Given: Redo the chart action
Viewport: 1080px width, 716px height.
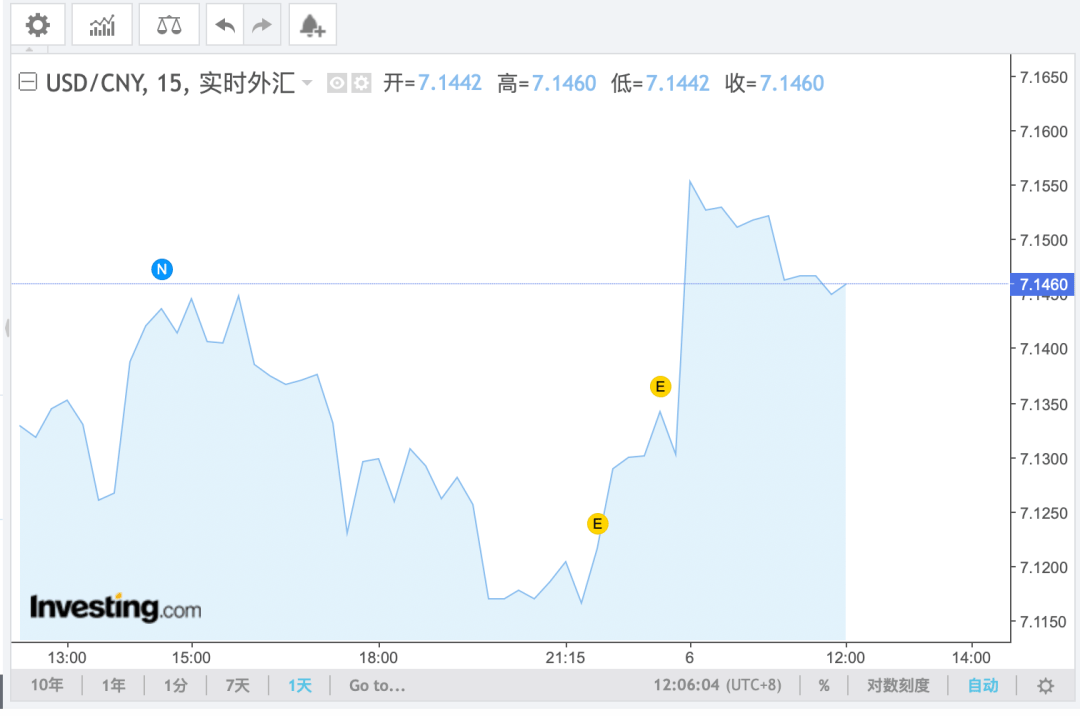Looking at the screenshot, I should tap(262, 25).
